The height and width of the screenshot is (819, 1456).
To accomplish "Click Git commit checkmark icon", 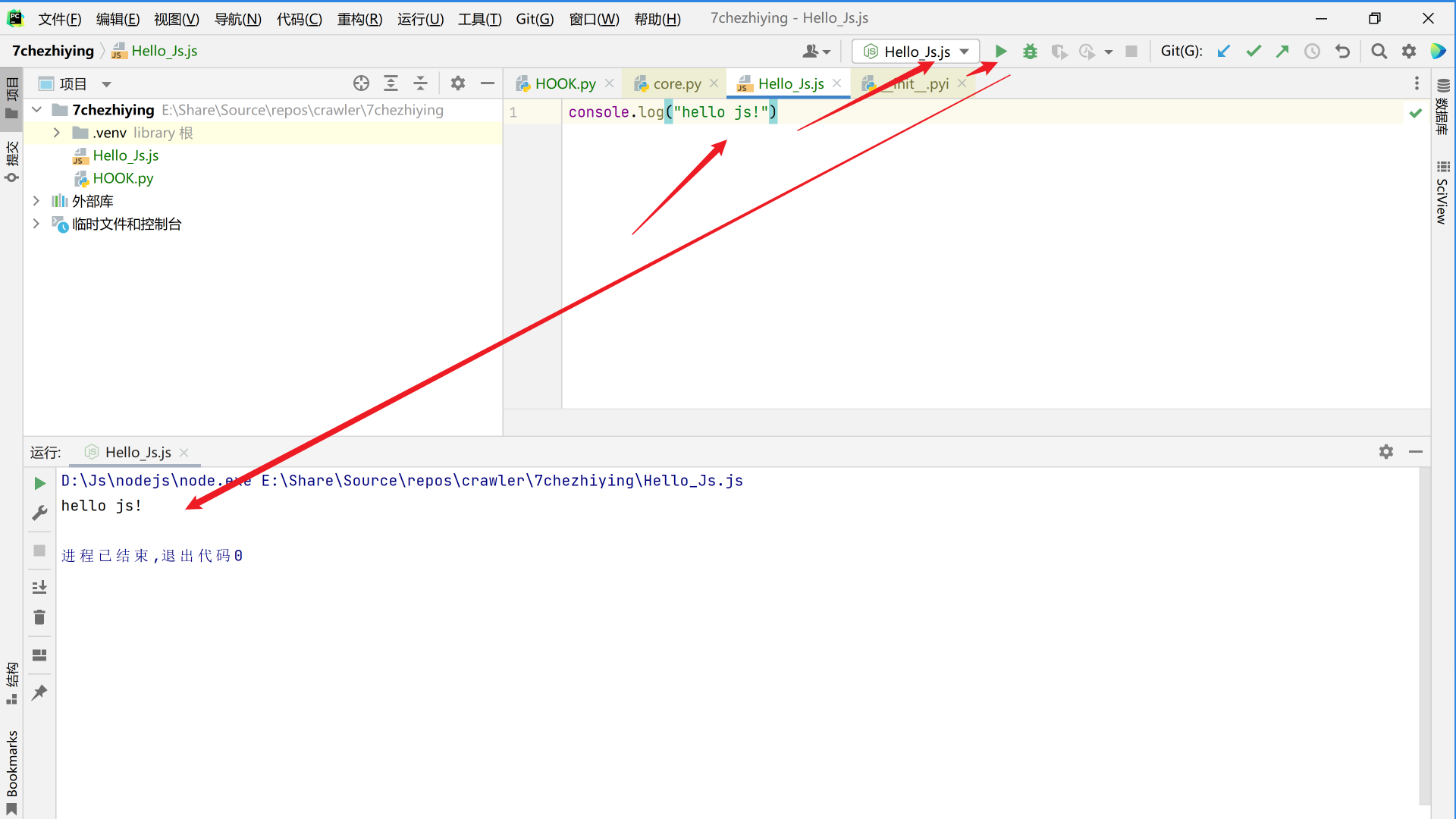I will [1254, 51].
